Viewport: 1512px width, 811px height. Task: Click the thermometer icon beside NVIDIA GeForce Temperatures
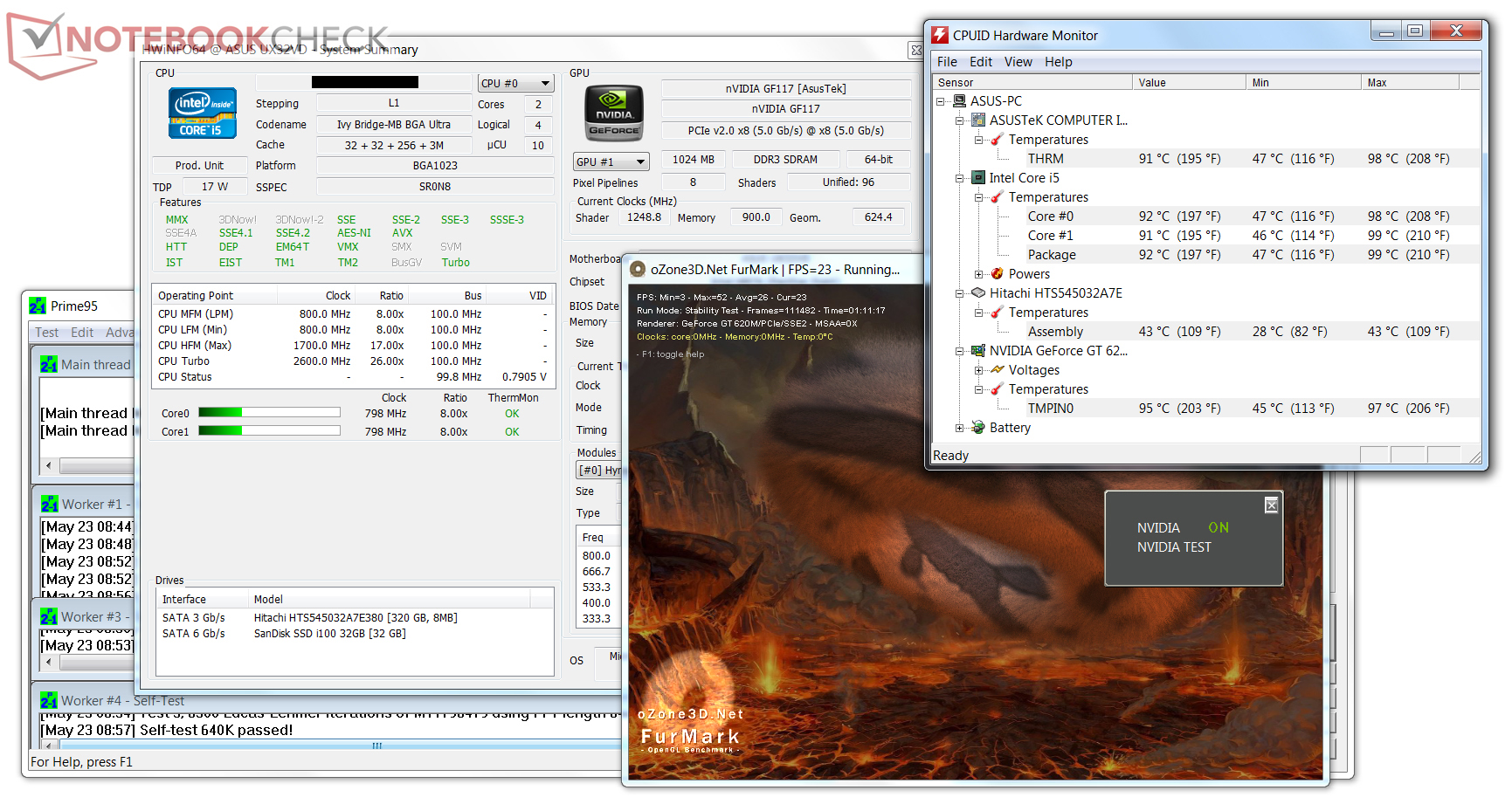(998, 389)
